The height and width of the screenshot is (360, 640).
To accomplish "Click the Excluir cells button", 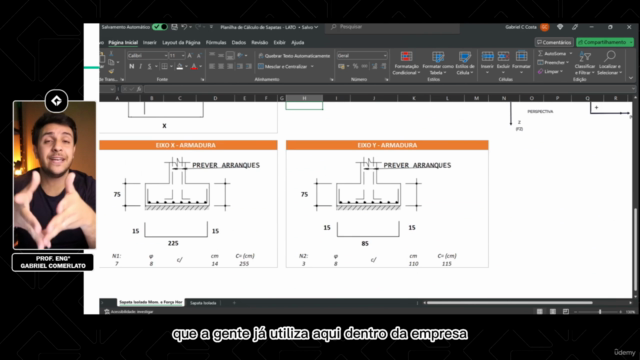I will point(503,63).
